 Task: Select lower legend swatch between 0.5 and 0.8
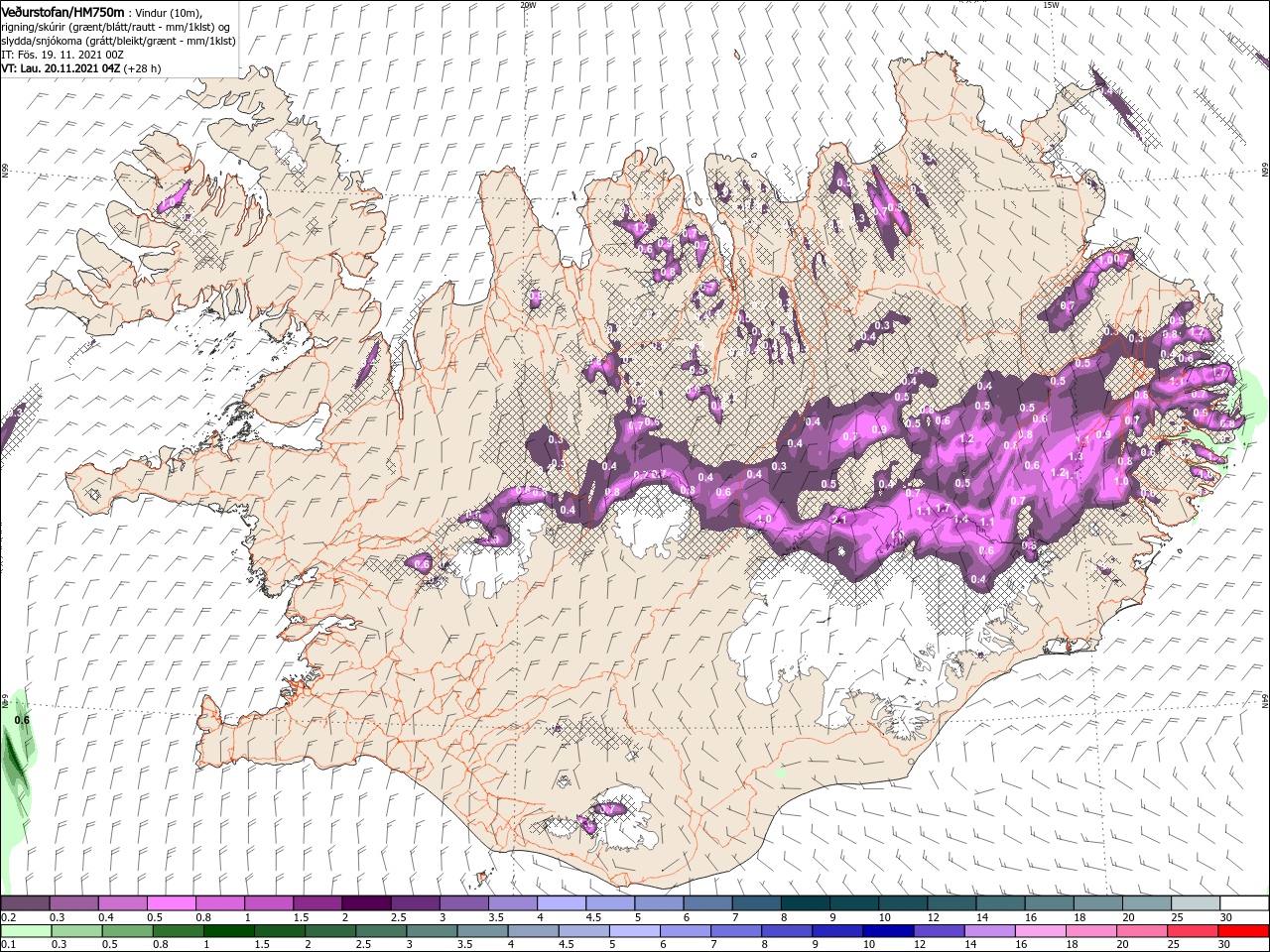pyautogui.click(x=127, y=931)
